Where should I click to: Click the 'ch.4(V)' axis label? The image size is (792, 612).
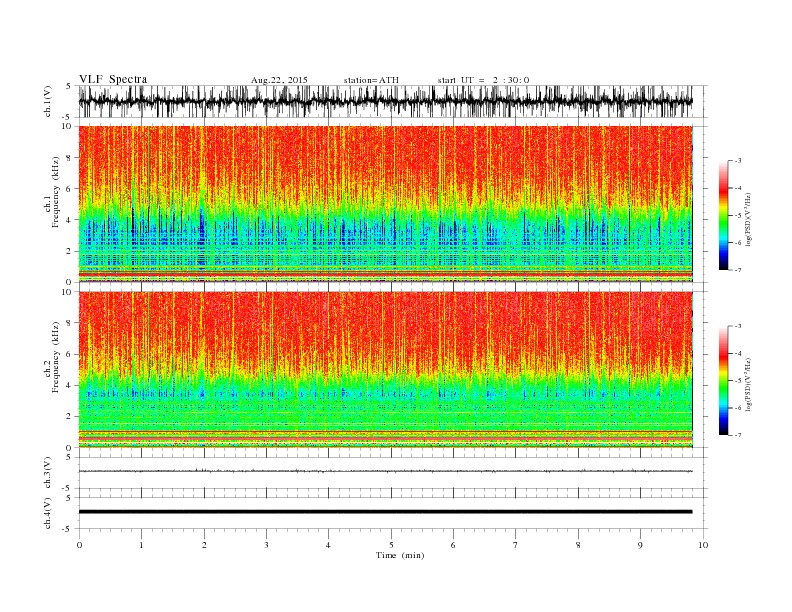48,513
